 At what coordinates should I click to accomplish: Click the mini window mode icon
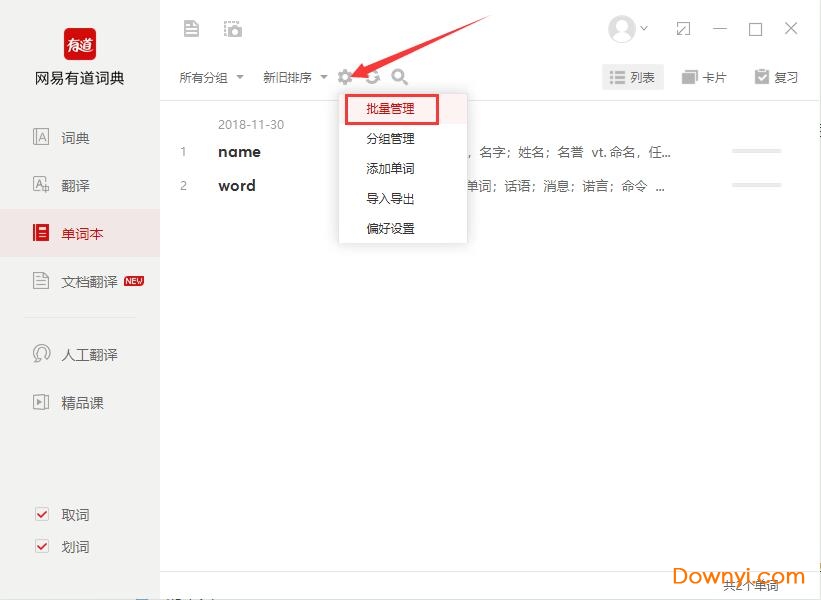683,29
